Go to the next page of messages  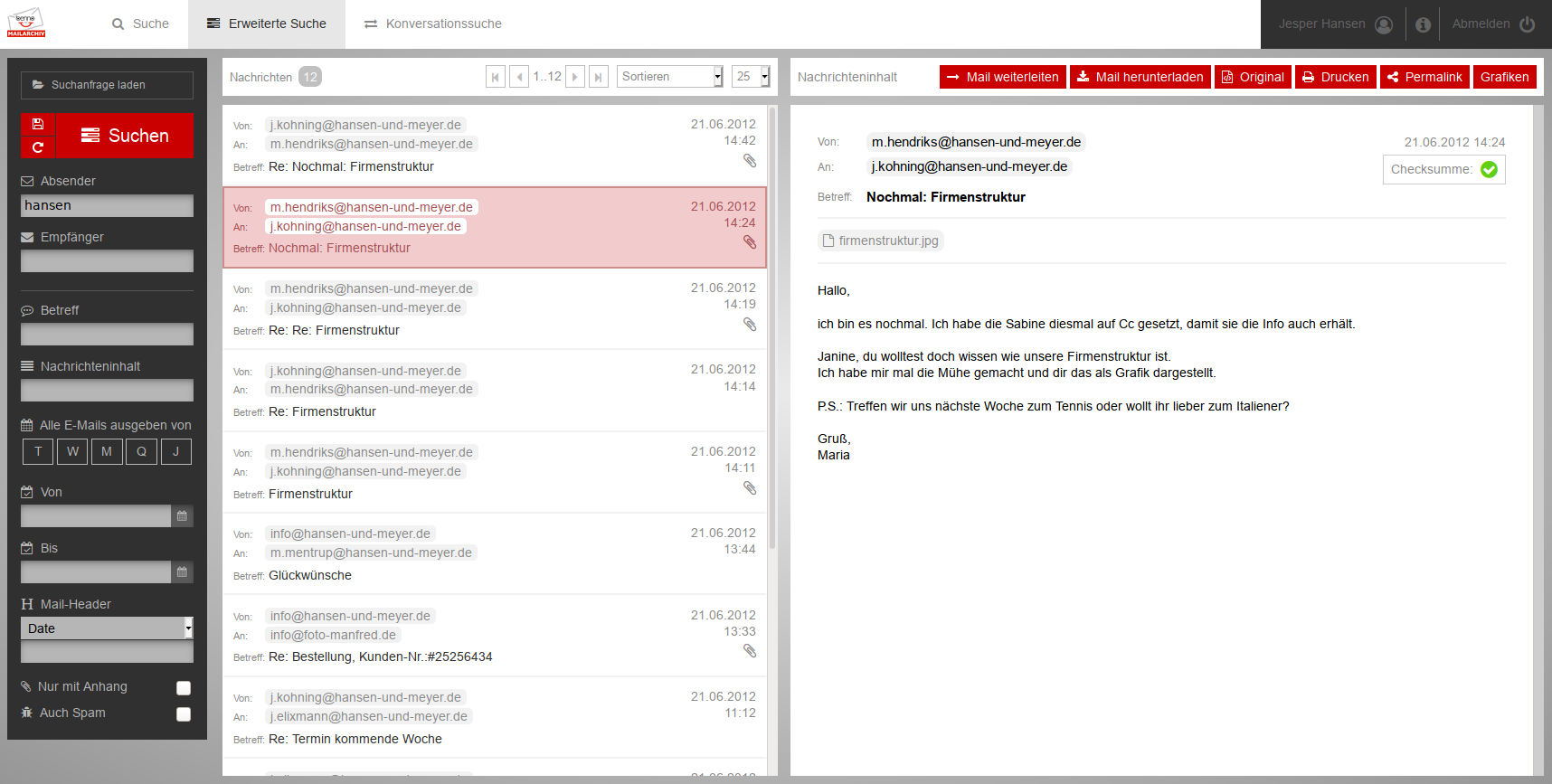point(574,77)
